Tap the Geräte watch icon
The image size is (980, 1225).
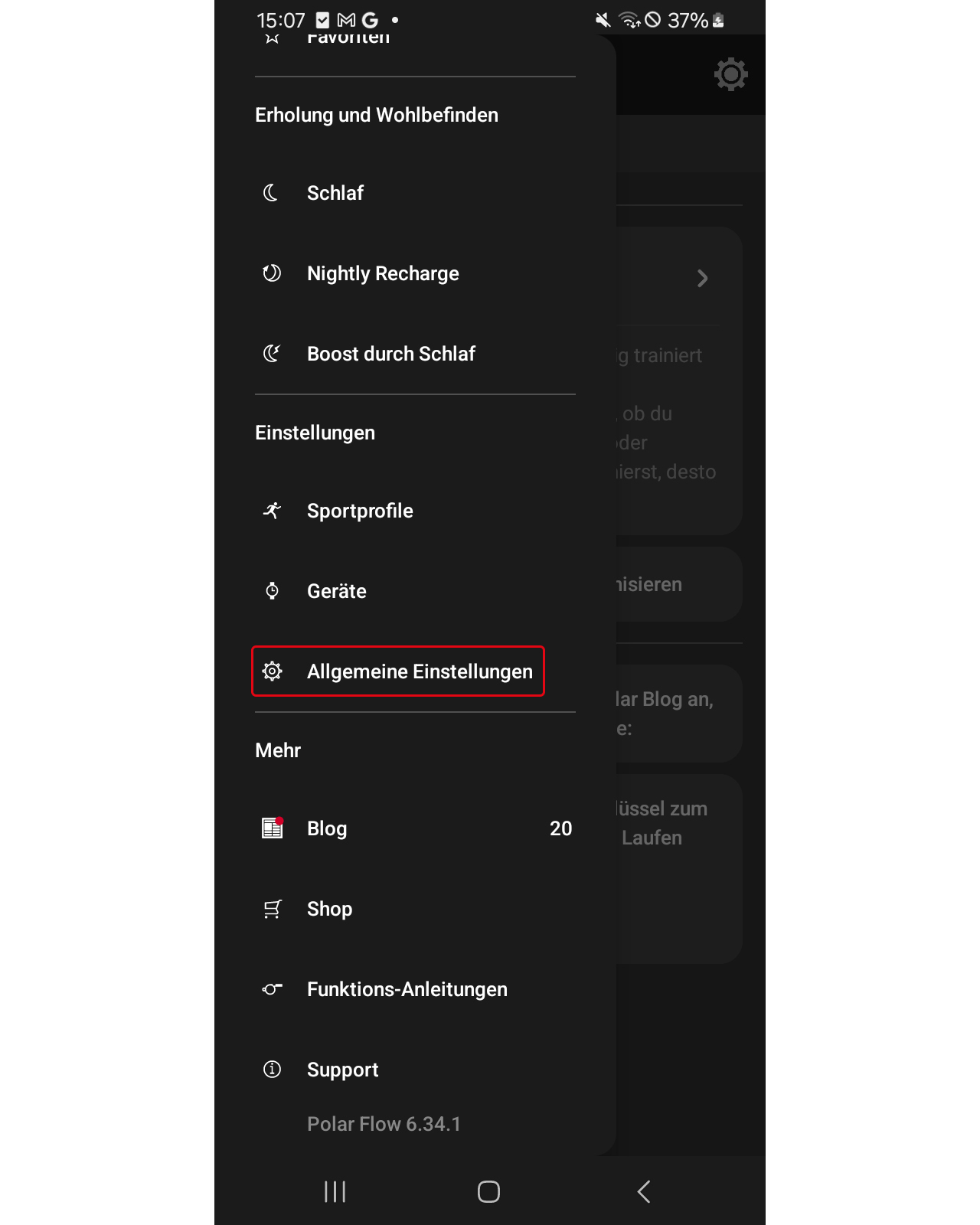click(272, 591)
